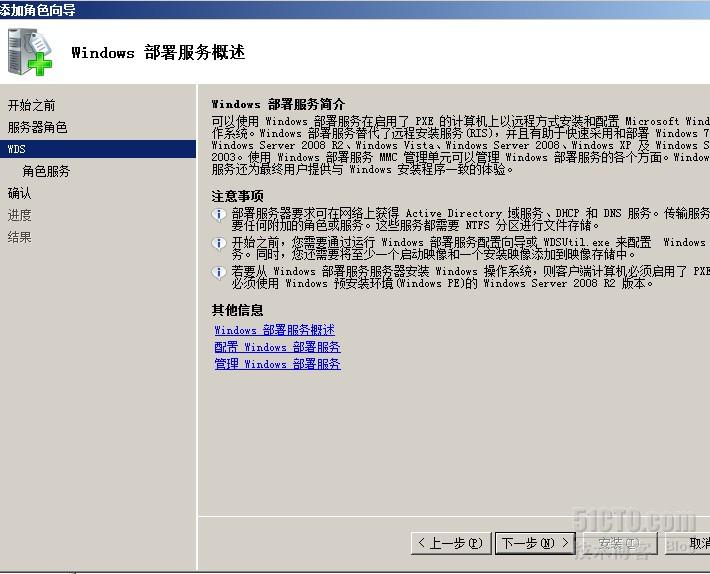Viewport: 710px width, 574px height.
Task: Click the 取消 cancel button
Action: (687, 543)
